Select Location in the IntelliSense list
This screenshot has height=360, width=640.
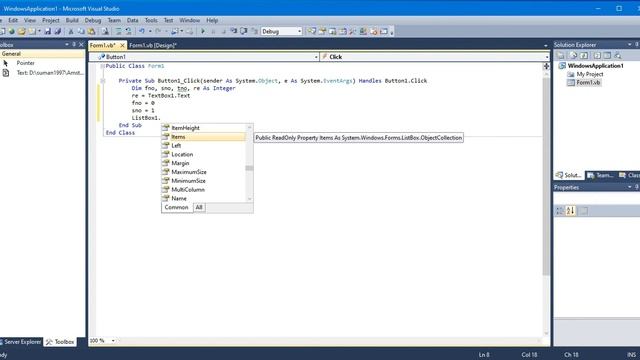tap(204, 154)
